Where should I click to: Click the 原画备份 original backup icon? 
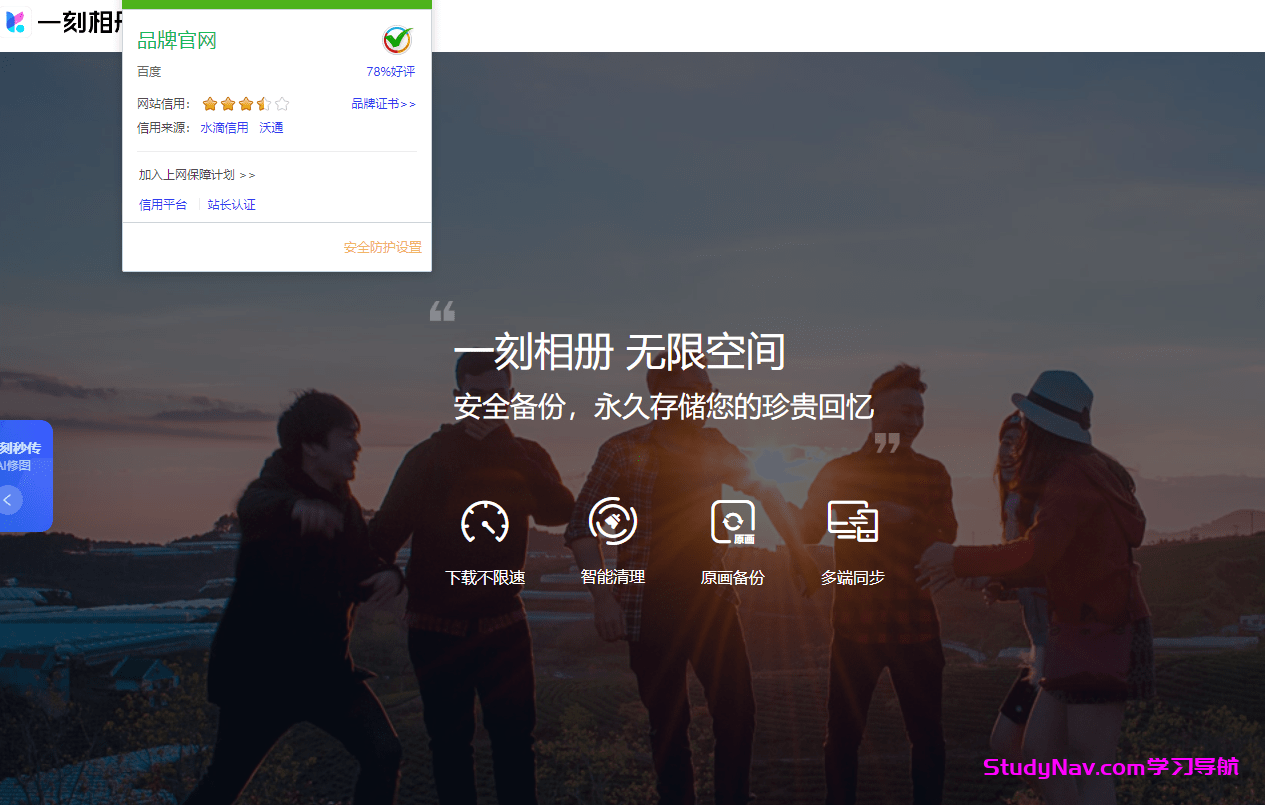coord(732,521)
